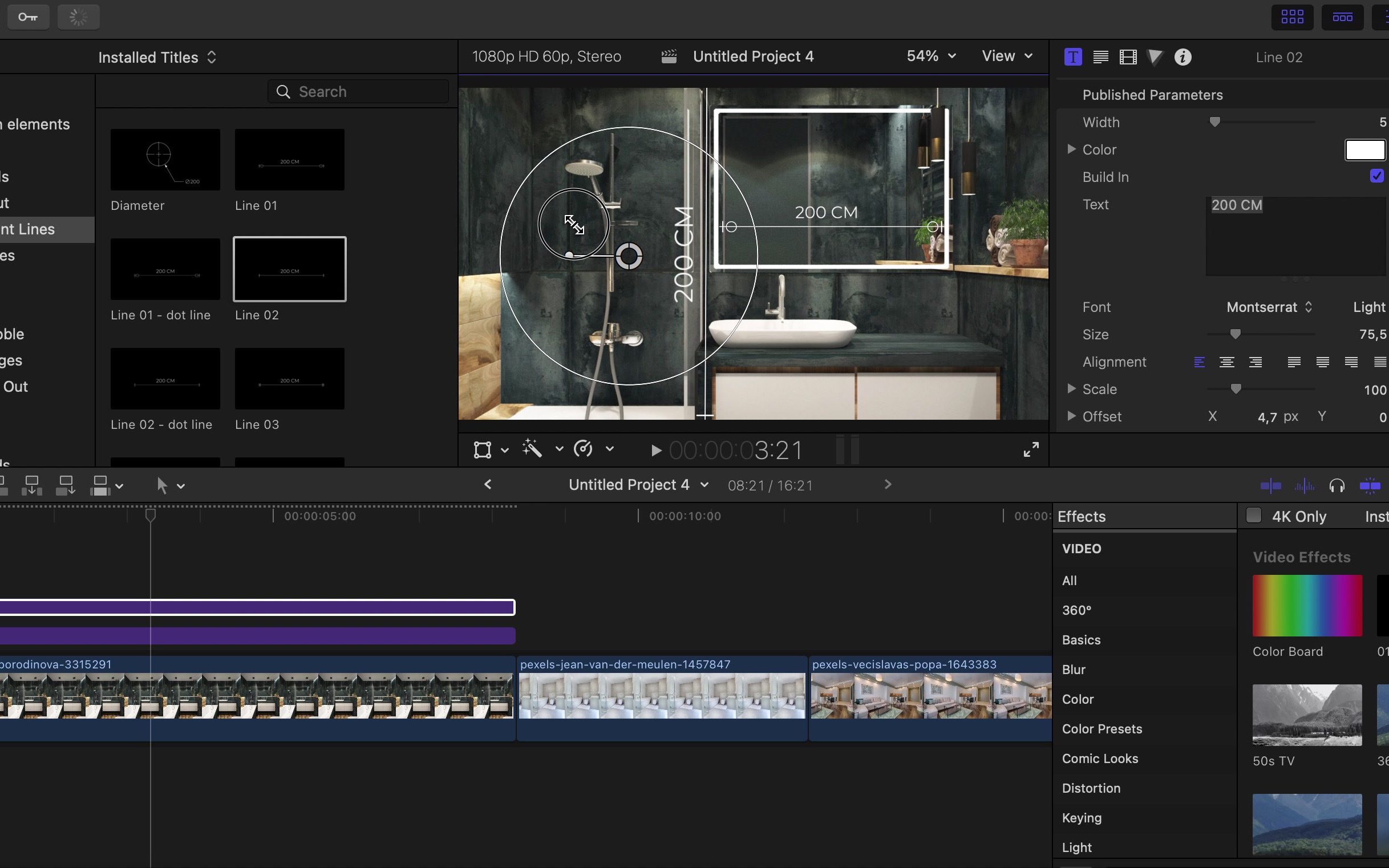Click the Text inspector T icon
Screen dimensions: 1389x868
tap(1072, 57)
